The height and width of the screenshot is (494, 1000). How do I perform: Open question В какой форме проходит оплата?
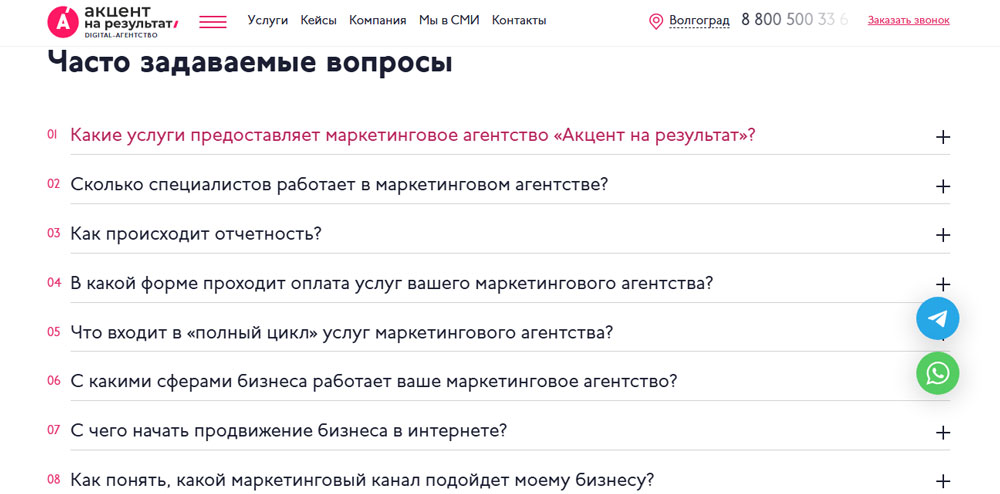click(x=391, y=283)
